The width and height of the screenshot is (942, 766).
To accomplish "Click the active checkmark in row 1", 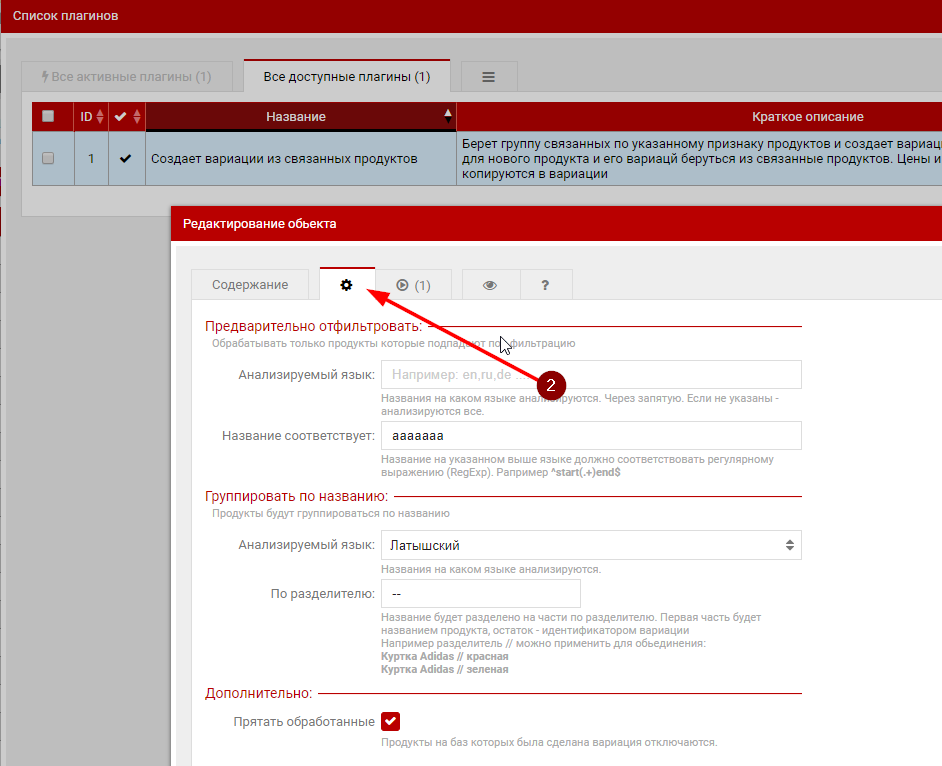I will (x=125, y=158).
